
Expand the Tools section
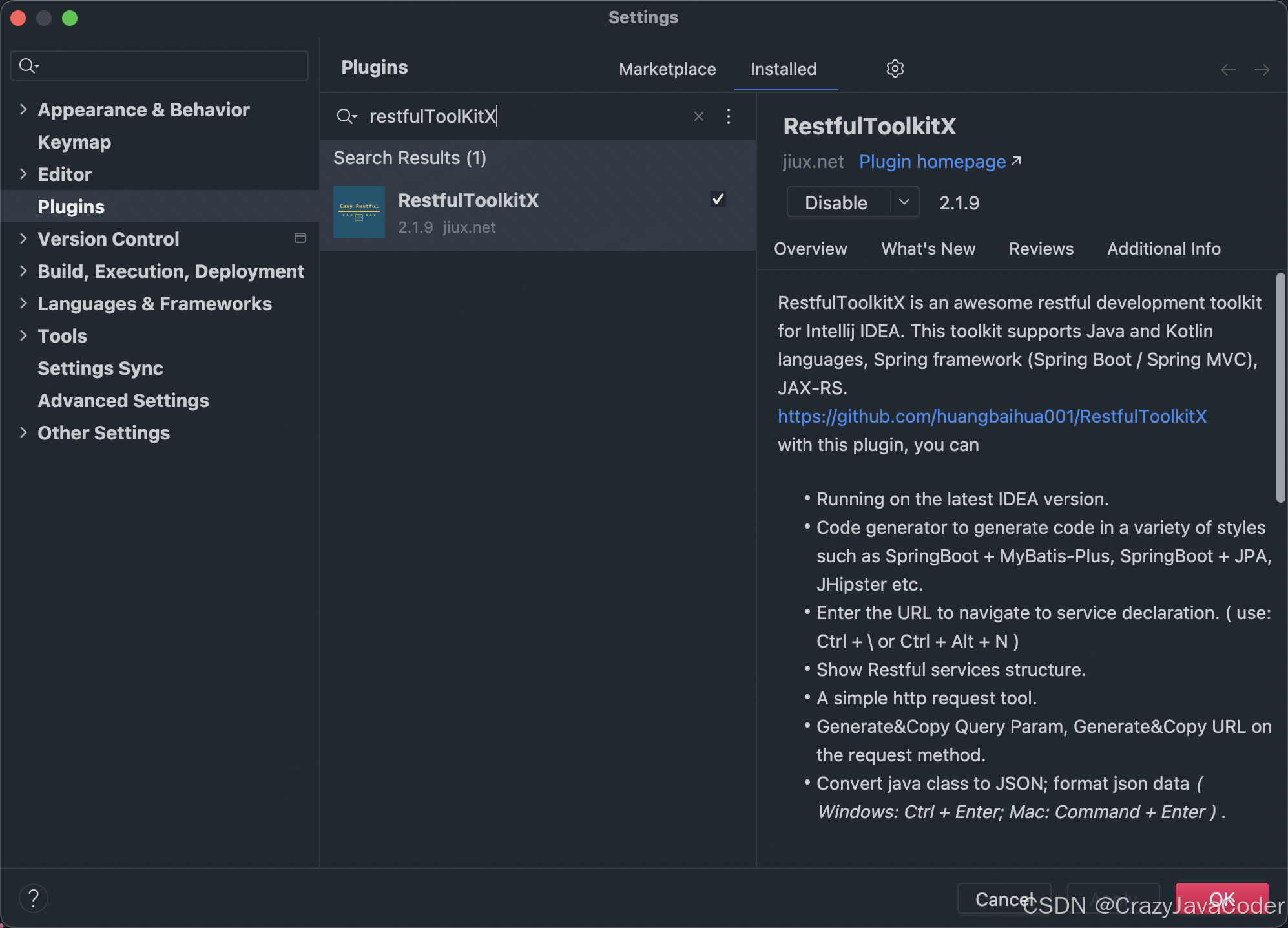pos(23,335)
